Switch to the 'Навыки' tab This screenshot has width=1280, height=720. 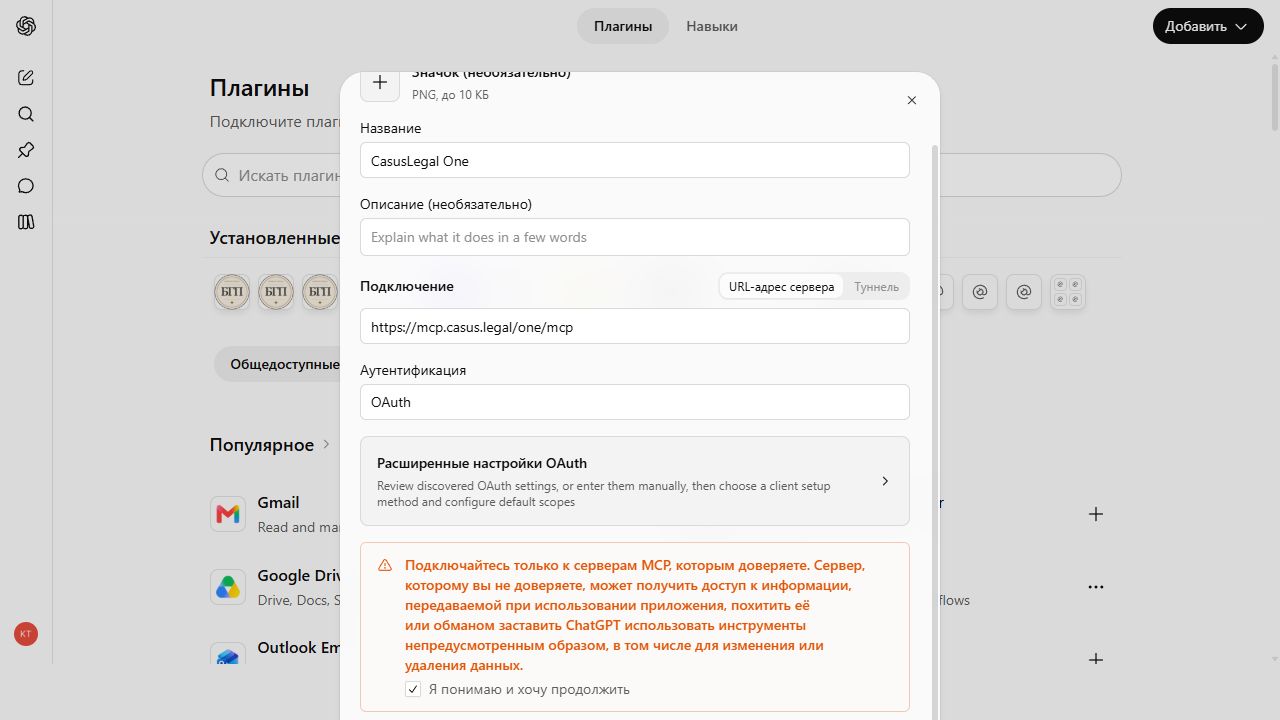point(712,26)
